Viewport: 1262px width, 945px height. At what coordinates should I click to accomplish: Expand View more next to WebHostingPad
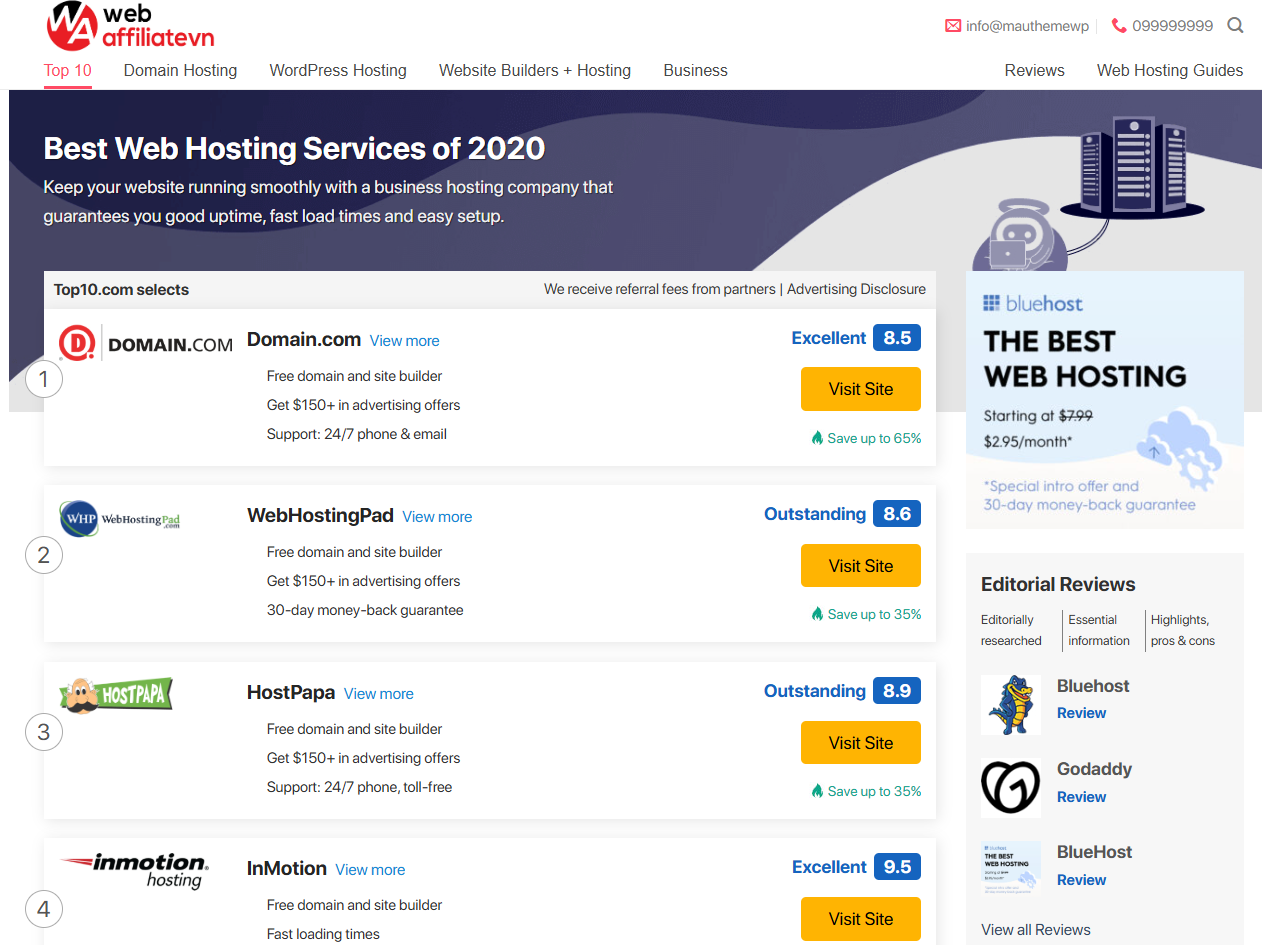tap(437, 517)
